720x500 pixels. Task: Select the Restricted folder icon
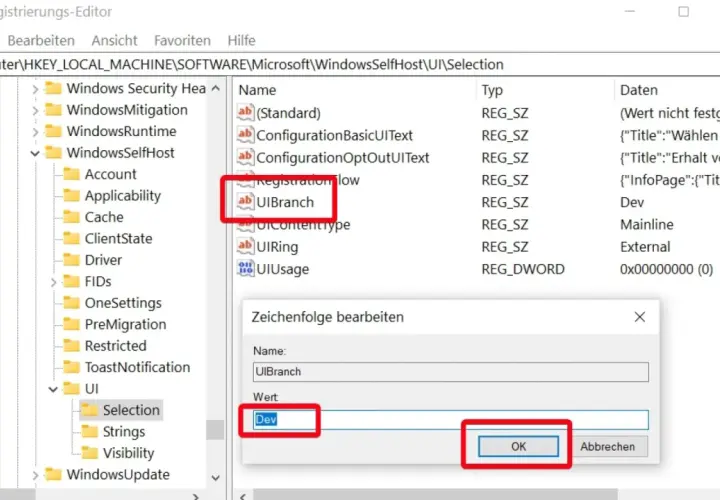click(x=71, y=345)
